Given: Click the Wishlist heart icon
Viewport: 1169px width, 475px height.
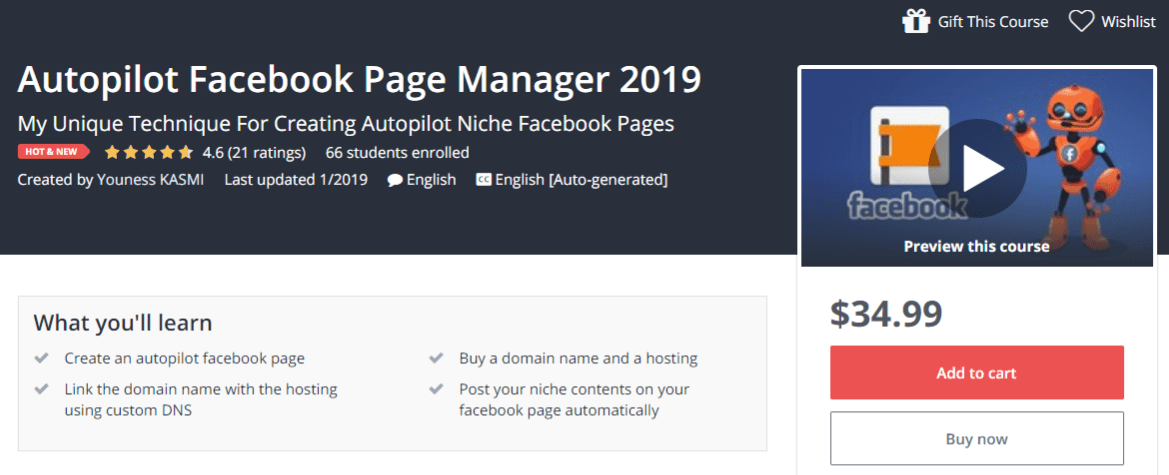Looking at the screenshot, I should [x=1081, y=21].
